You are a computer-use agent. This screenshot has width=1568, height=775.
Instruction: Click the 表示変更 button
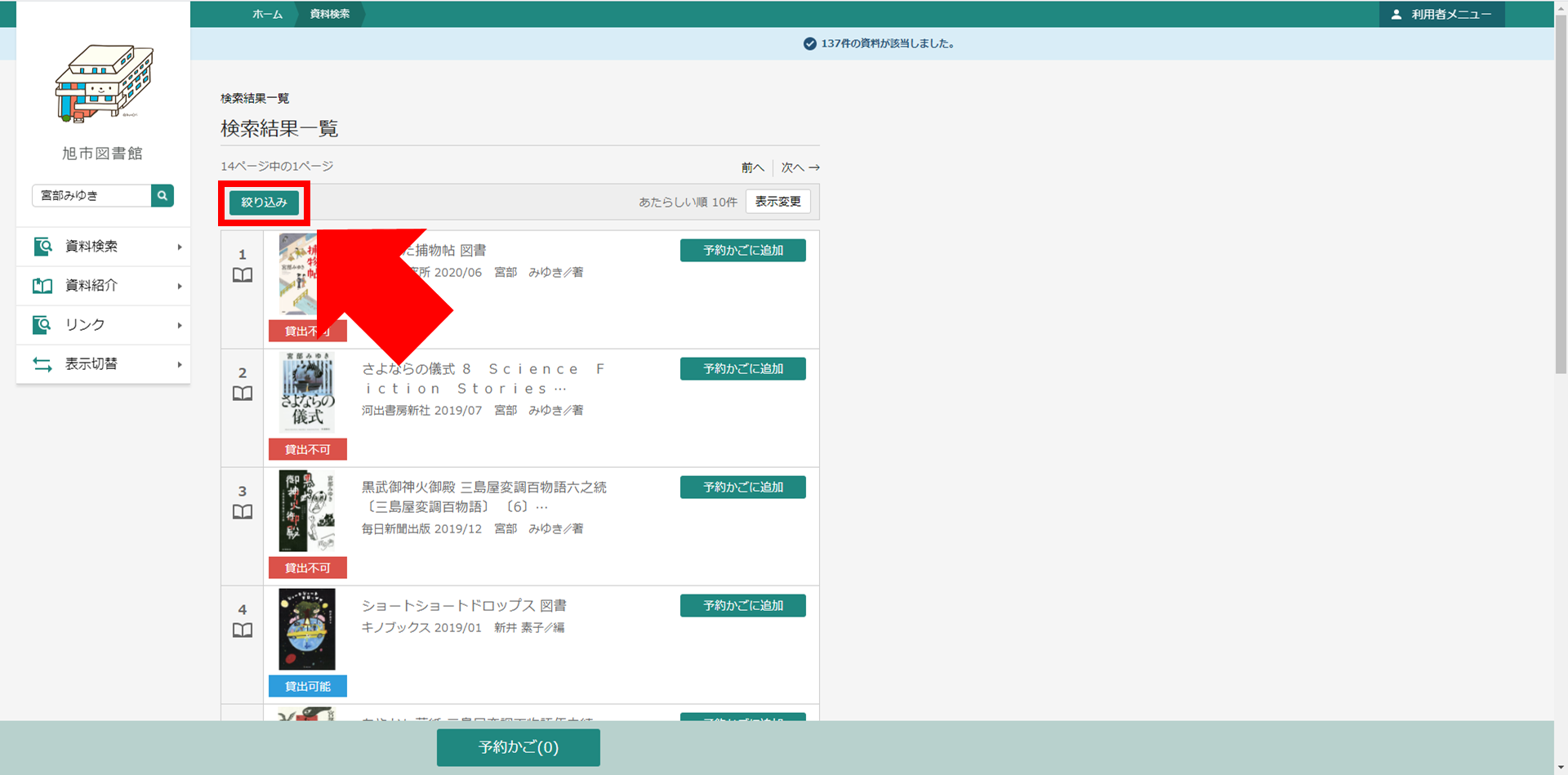pos(777,202)
